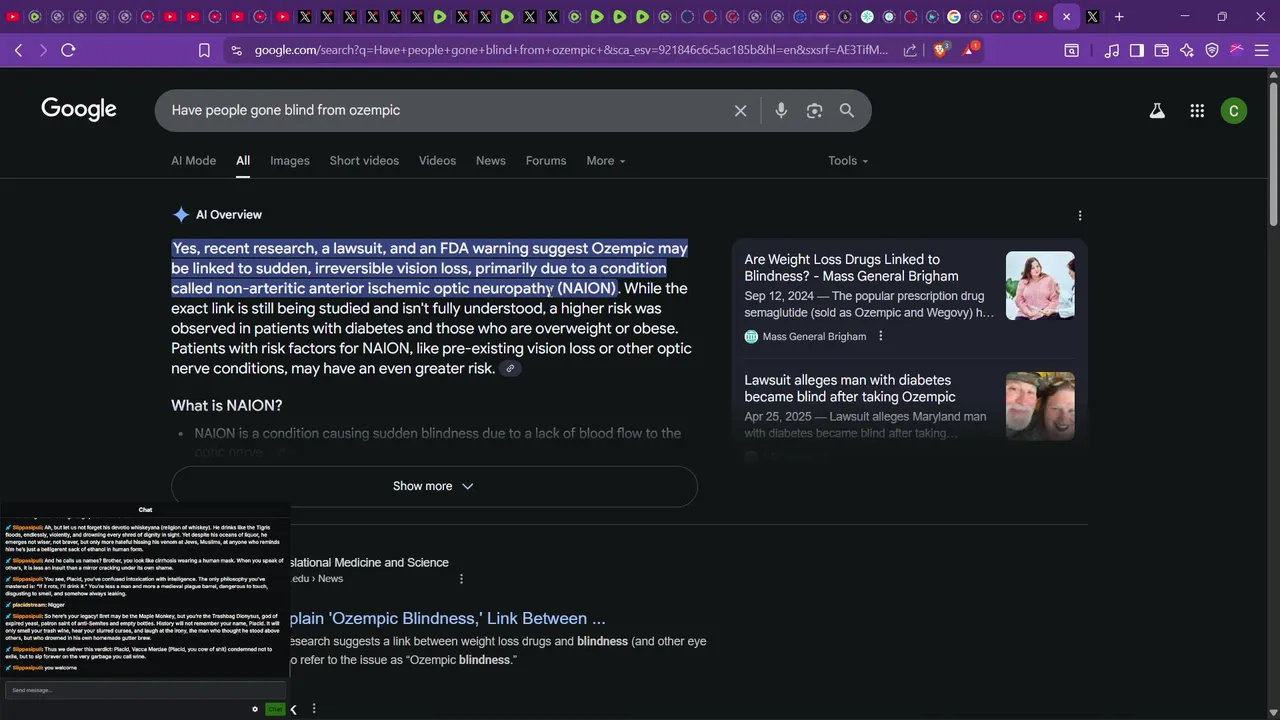Viewport: 1280px width, 720px height.
Task: Switch to Images results
Action: pos(290,160)
